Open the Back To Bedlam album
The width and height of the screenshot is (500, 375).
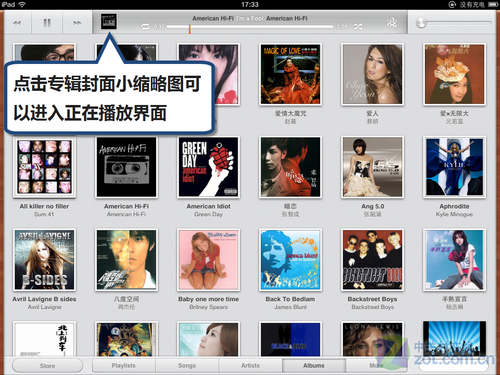[290, 260]
